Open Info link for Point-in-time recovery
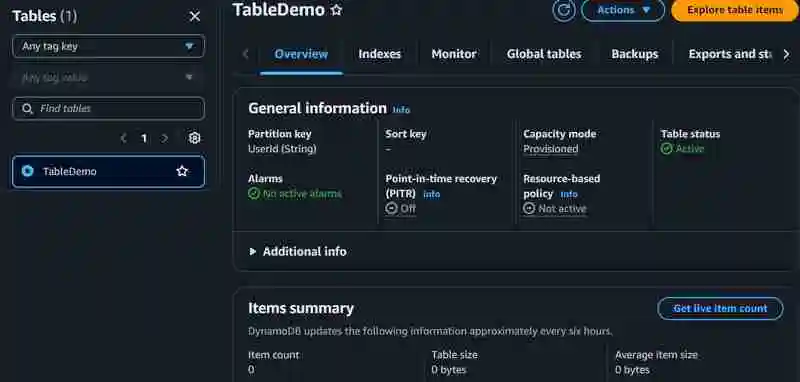800x382 pixels. point(432,194)
